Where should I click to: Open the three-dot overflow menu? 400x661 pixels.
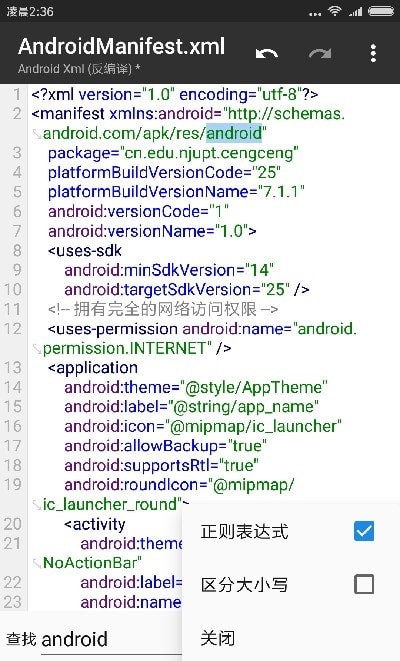coord(373,54)
